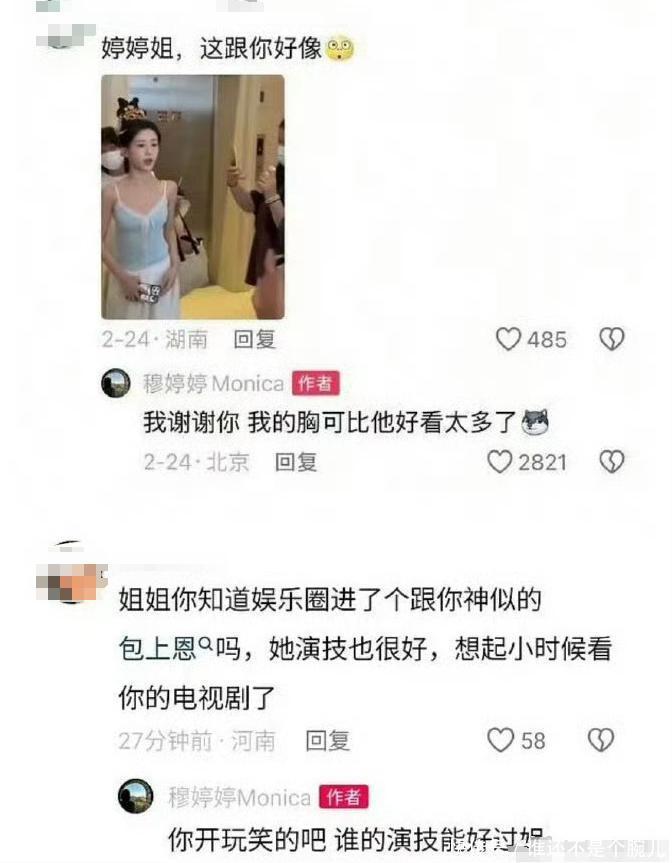The image size is (672, 863).
Task: Open 穆婷婷 Monica profile name in first reply
Action: pyautogui.click(x=214, y=383)
